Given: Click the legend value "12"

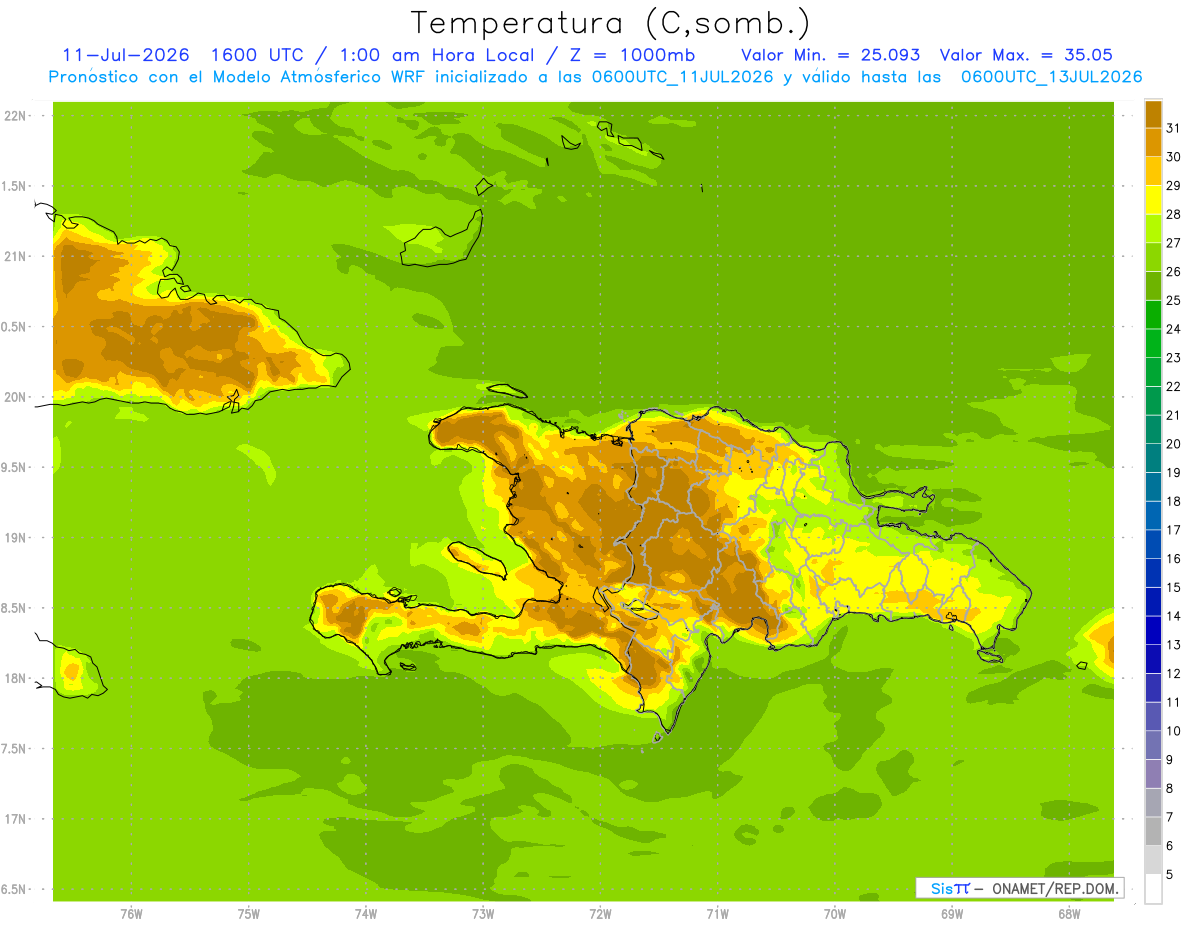Looking at the screenshot, I should (x=1173, y=674).
